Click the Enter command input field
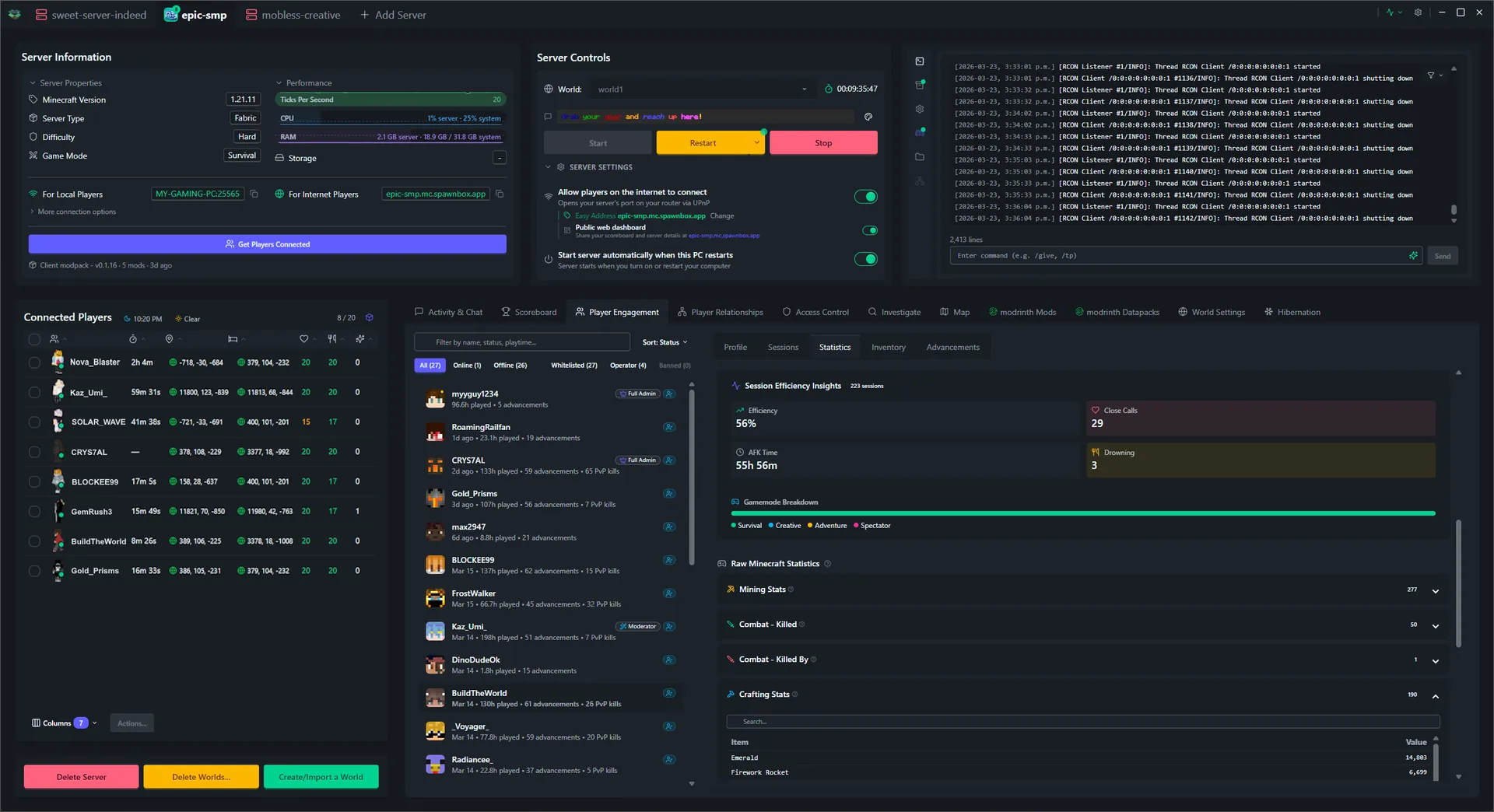 point(1167,255)
